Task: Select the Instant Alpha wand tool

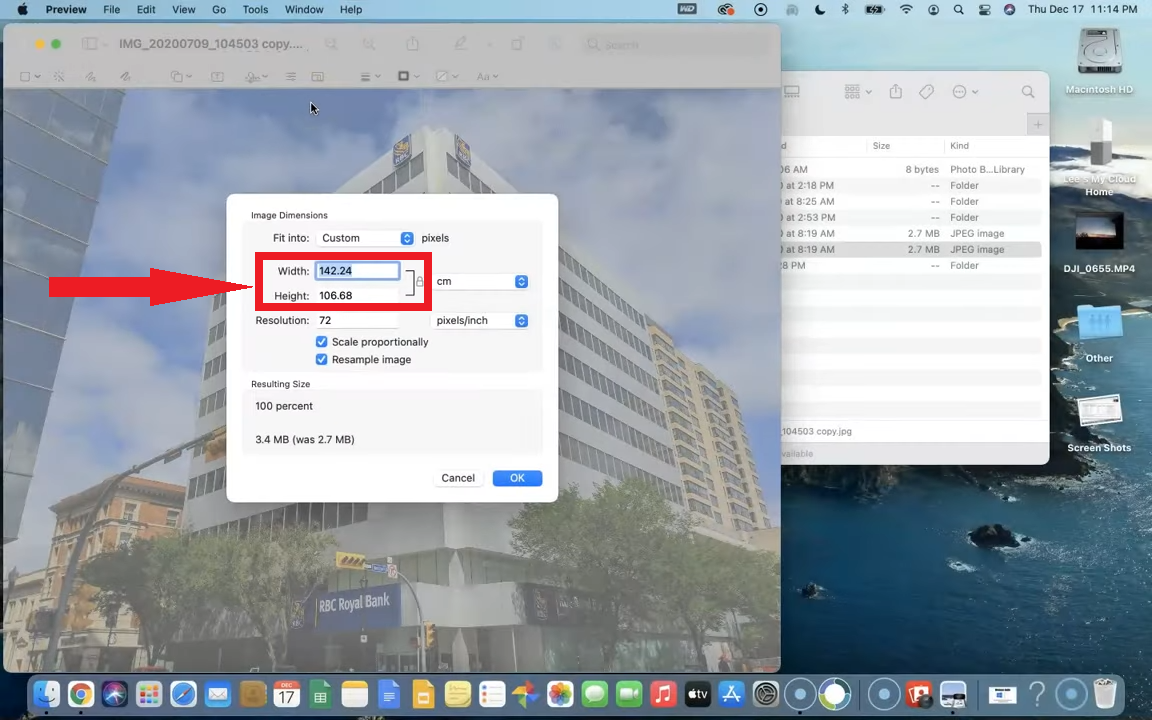Action: pyautogui.click(x=59, y=76)
